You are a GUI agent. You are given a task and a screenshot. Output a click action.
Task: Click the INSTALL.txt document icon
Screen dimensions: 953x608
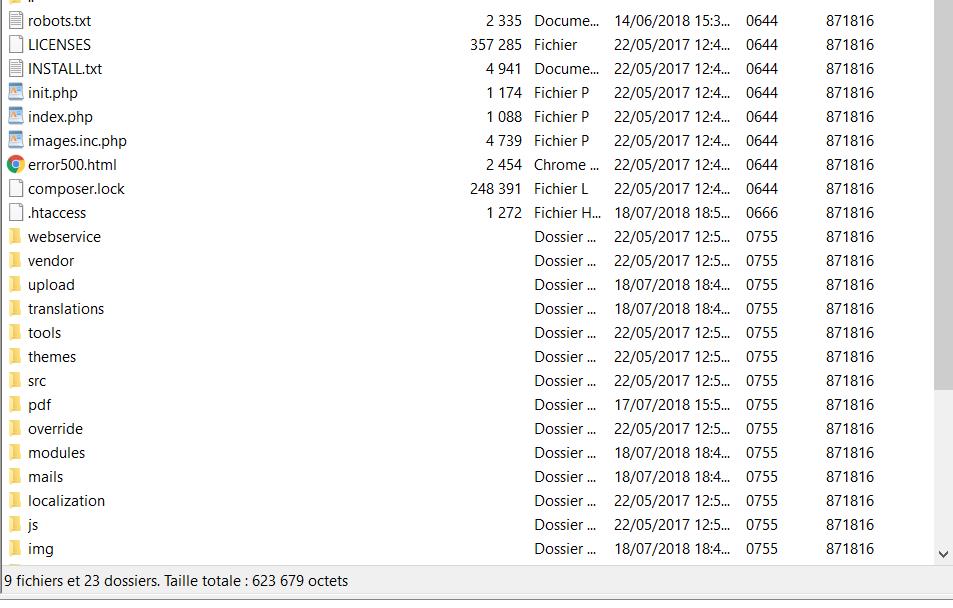click(x=16, y=69)
